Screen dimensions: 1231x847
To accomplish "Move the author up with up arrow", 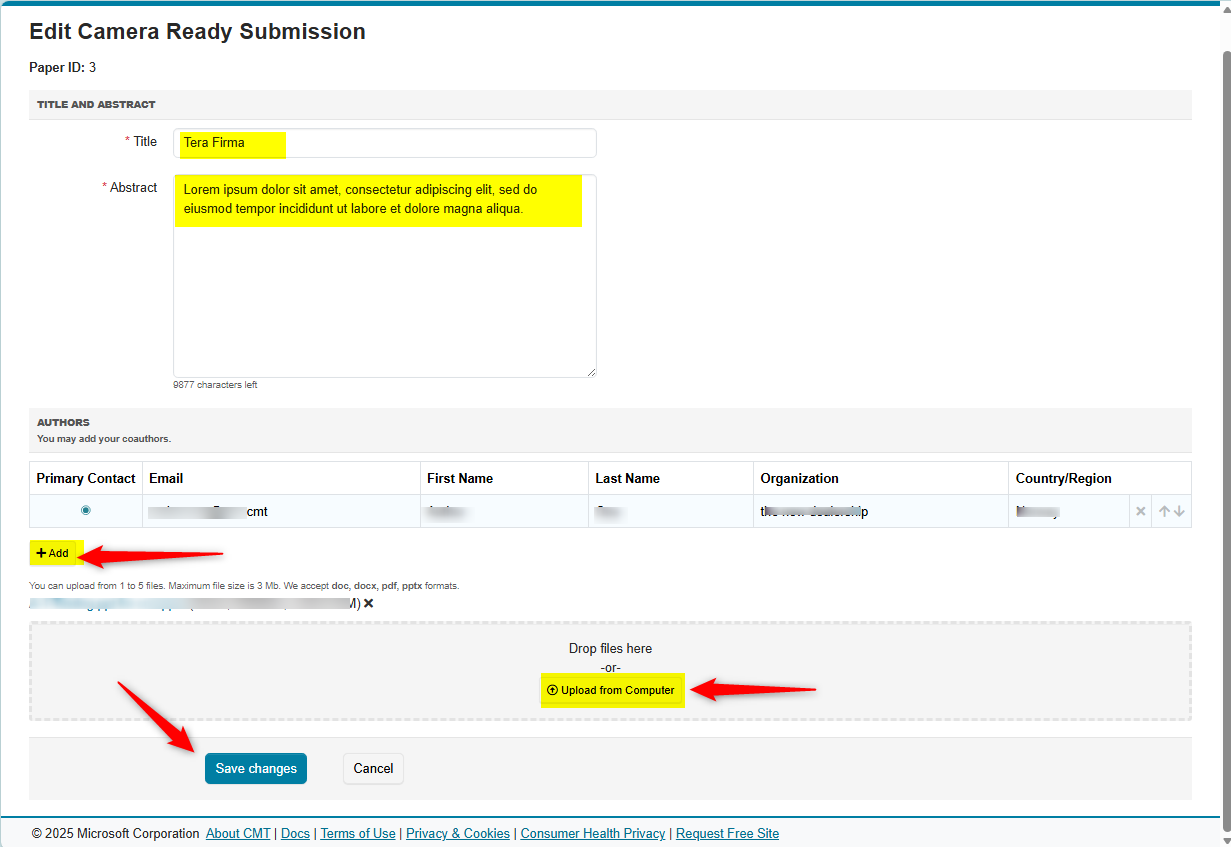I will [x=1164, y=511].
